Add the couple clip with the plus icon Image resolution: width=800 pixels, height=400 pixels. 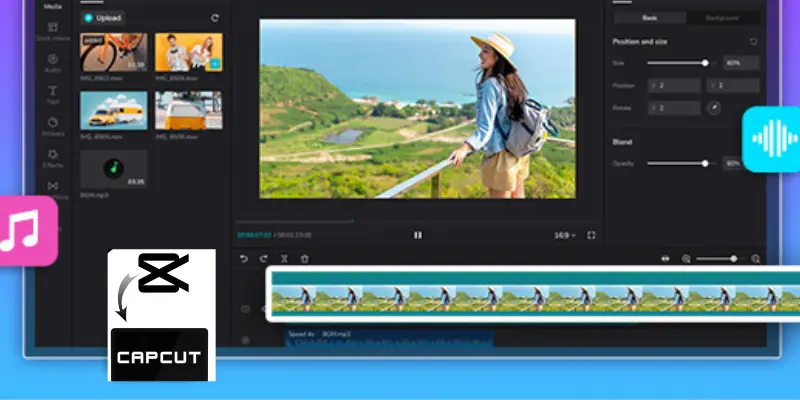coord(215,64)
